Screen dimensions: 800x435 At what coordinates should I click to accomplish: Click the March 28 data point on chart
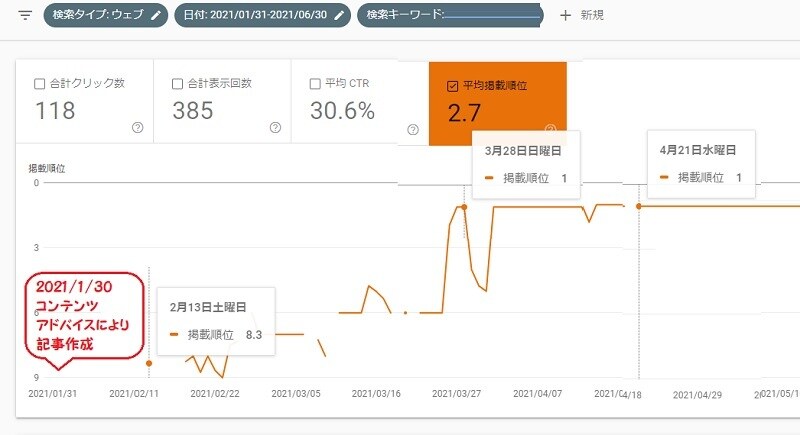(x=464, y=207)
